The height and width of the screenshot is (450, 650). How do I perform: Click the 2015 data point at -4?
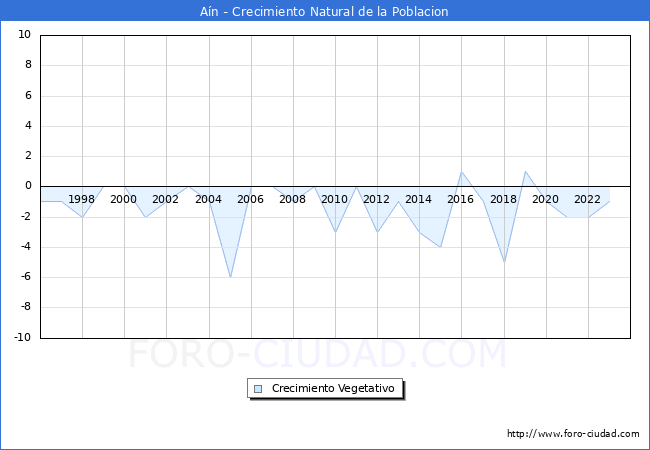click(x=441, y=247)
